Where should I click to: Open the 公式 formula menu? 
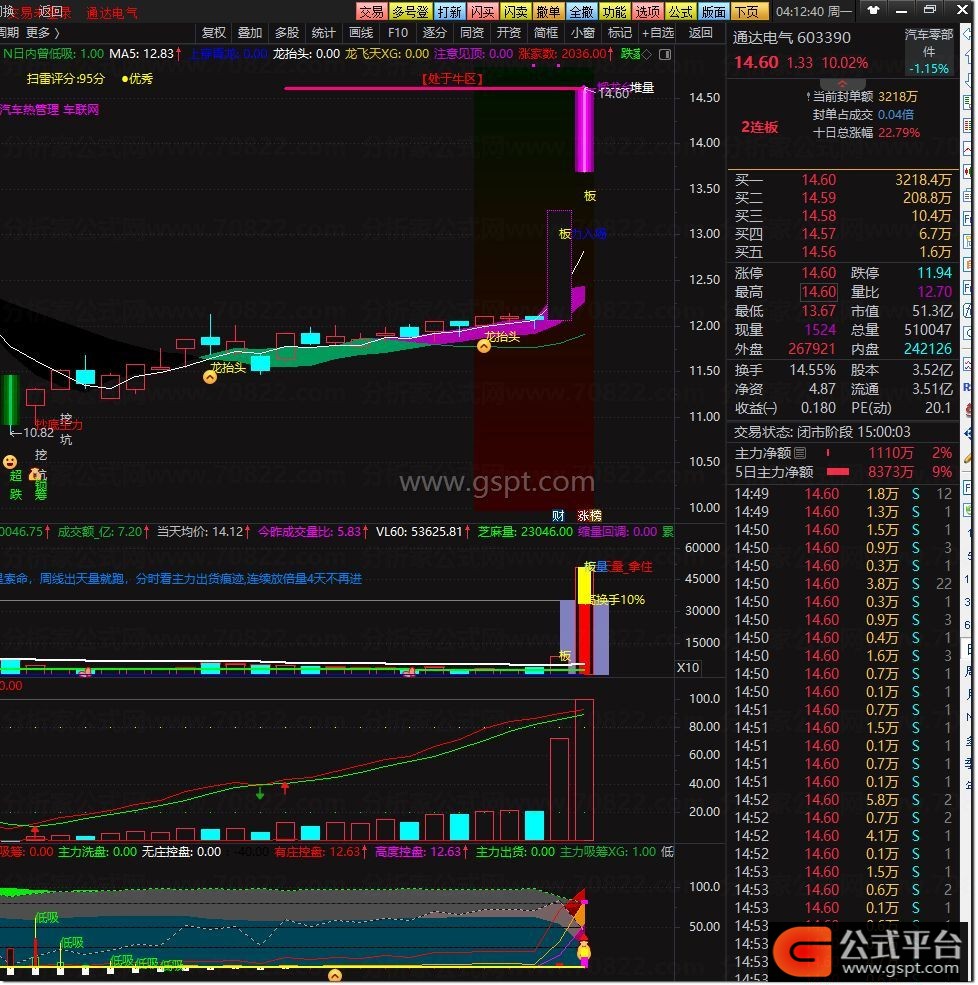(680, 12)
